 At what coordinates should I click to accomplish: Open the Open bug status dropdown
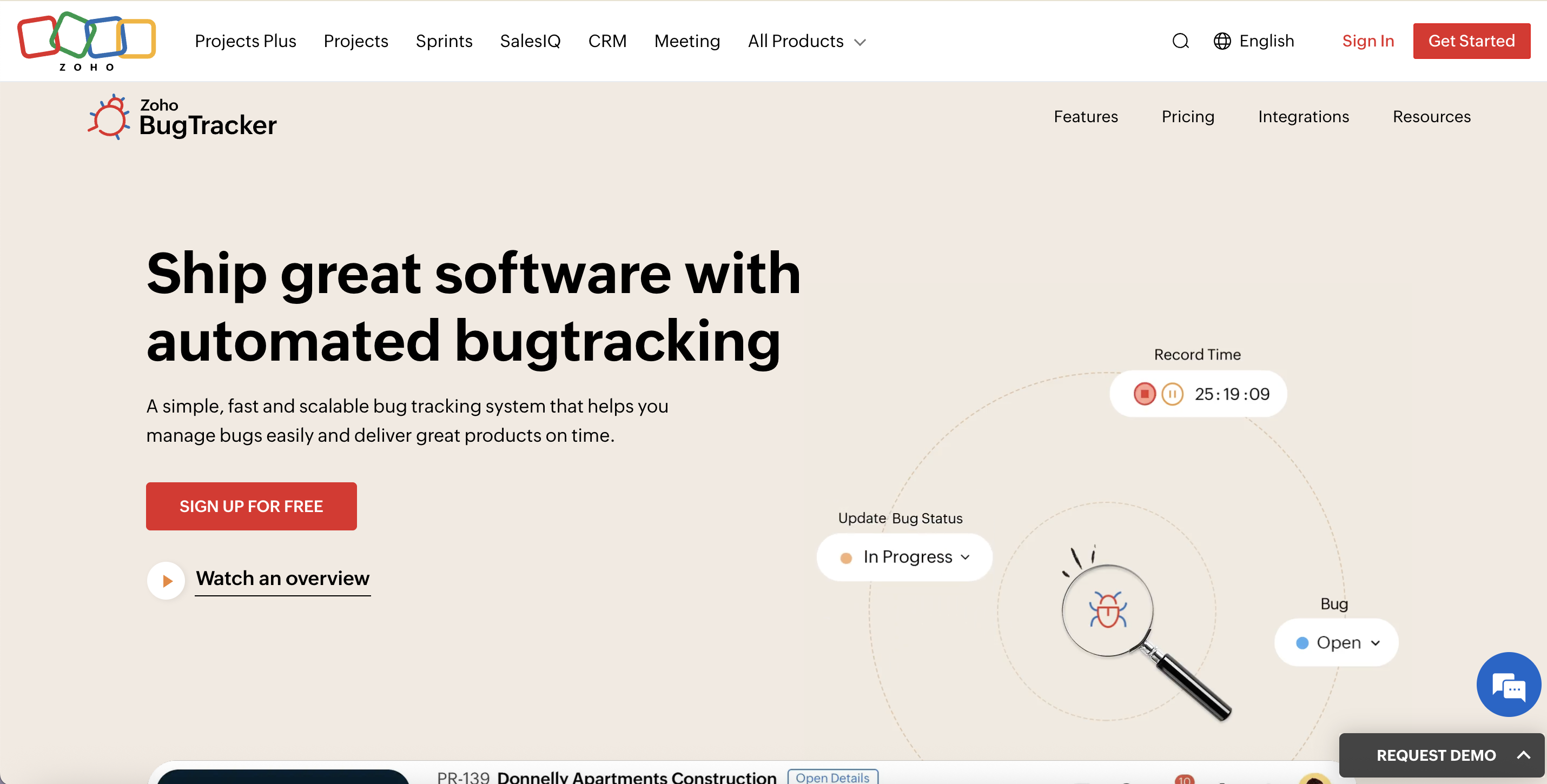coord(1336,642)
